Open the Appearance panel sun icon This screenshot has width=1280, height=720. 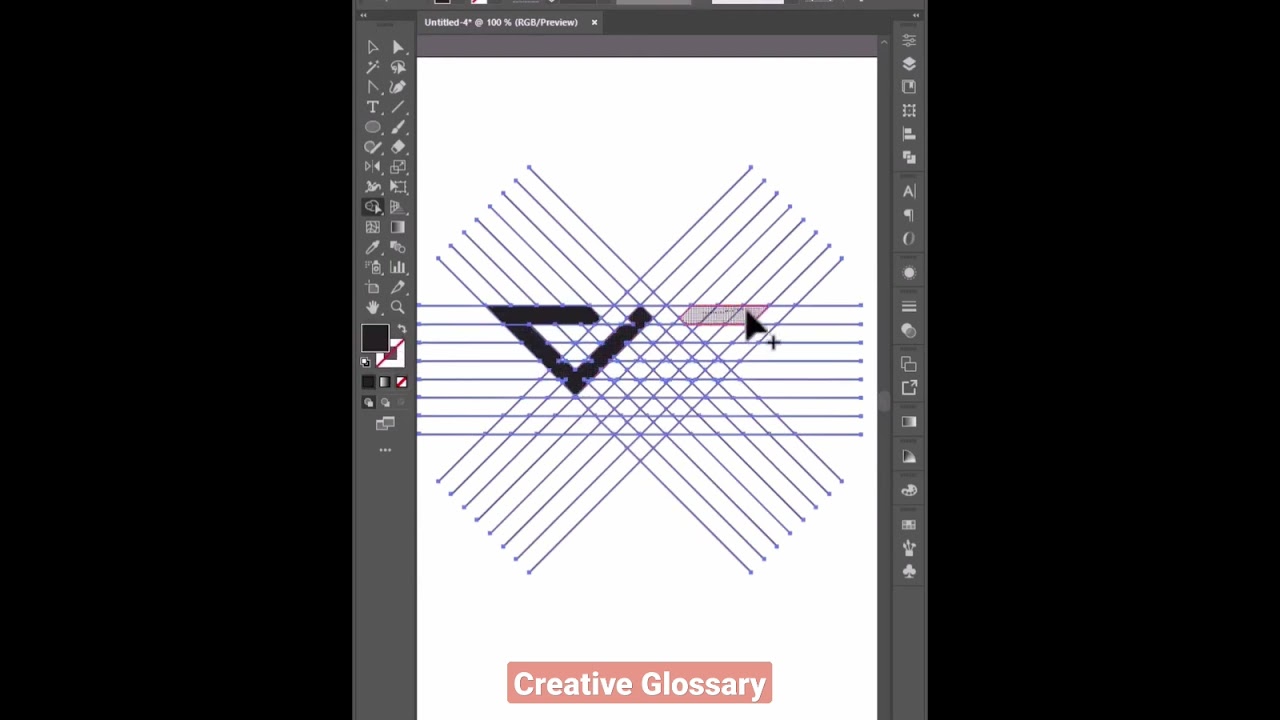pos(909,273)
